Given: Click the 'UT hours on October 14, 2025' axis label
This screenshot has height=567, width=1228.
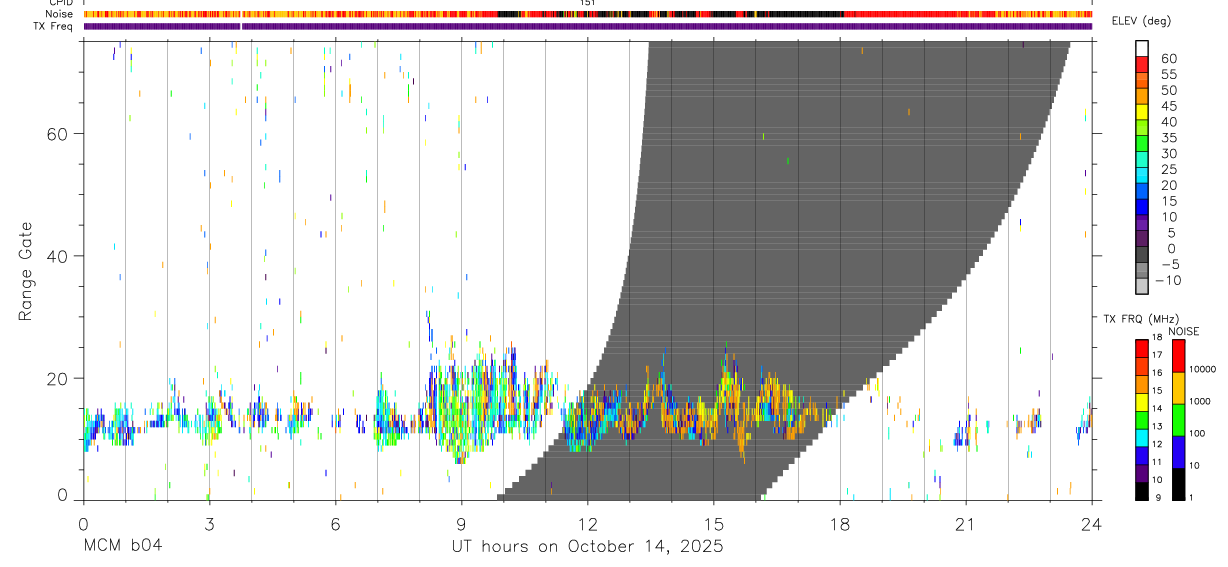Looking at the screenshot, I should click(x=587, y=547).
